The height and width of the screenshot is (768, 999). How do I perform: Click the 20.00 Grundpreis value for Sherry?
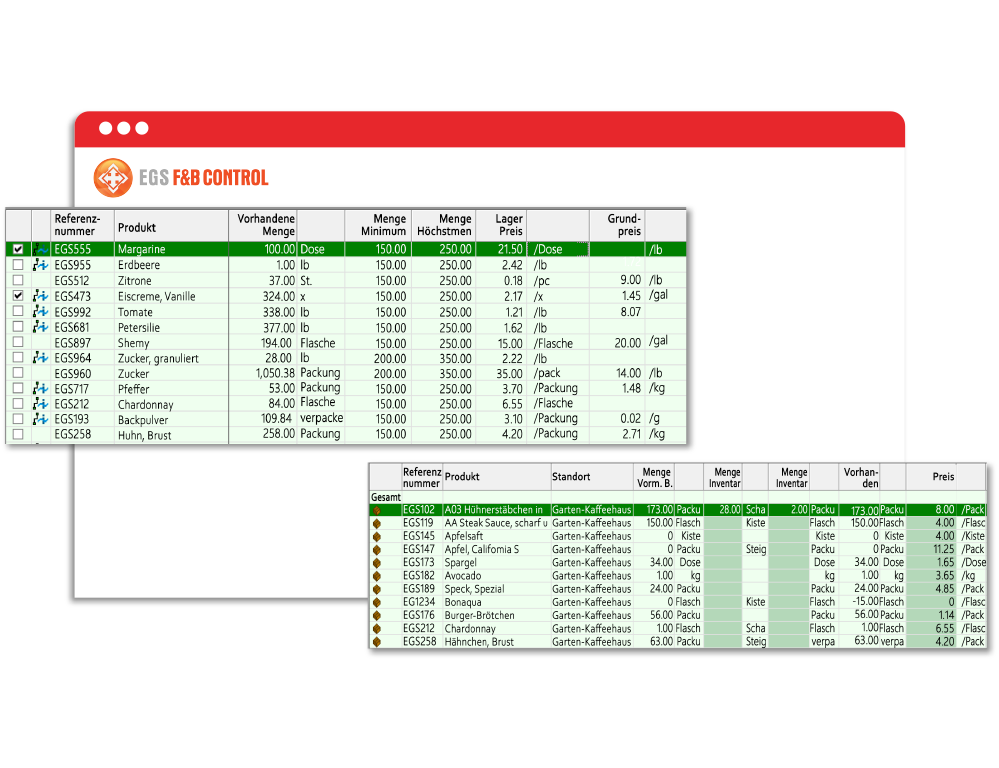pyautogui.click(x=628, y=343)
